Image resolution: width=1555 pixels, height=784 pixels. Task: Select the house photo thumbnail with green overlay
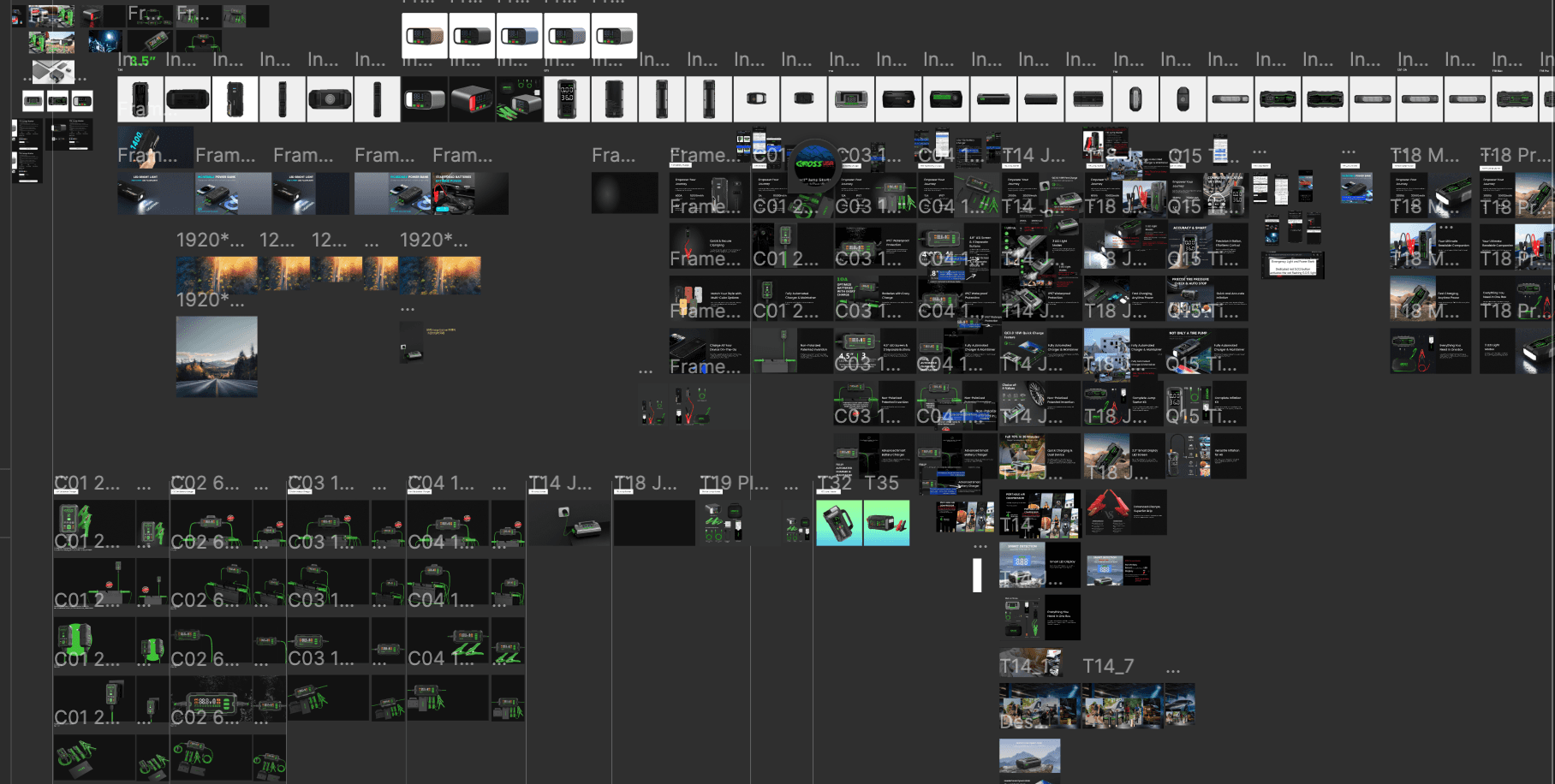[51, 42]
